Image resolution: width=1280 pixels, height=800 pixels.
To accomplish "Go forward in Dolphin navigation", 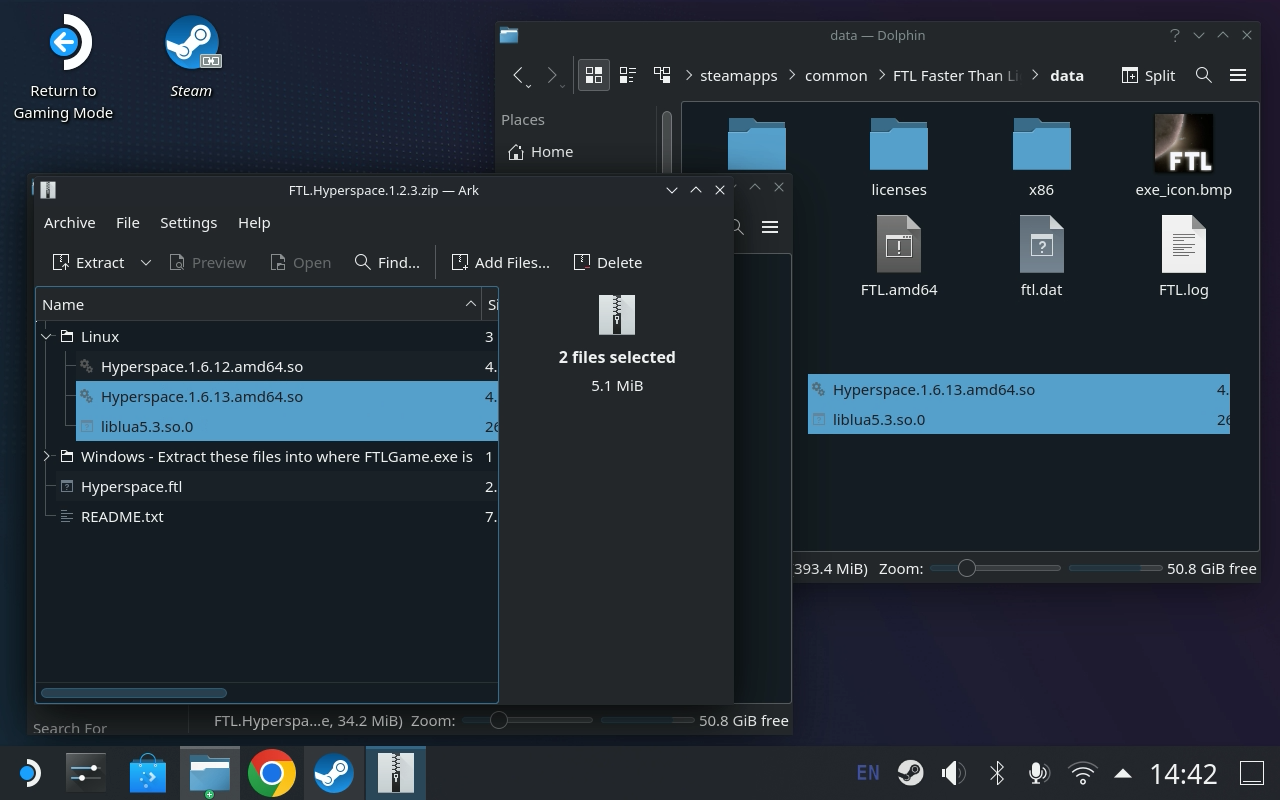I will (x=552, y=75).
